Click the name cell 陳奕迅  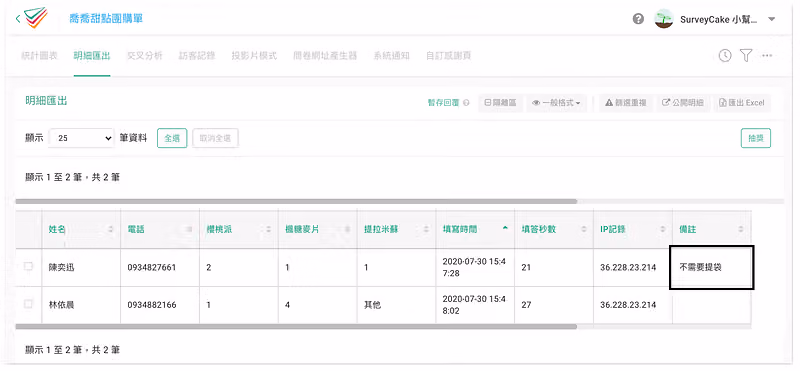click(x=62, y=267)
